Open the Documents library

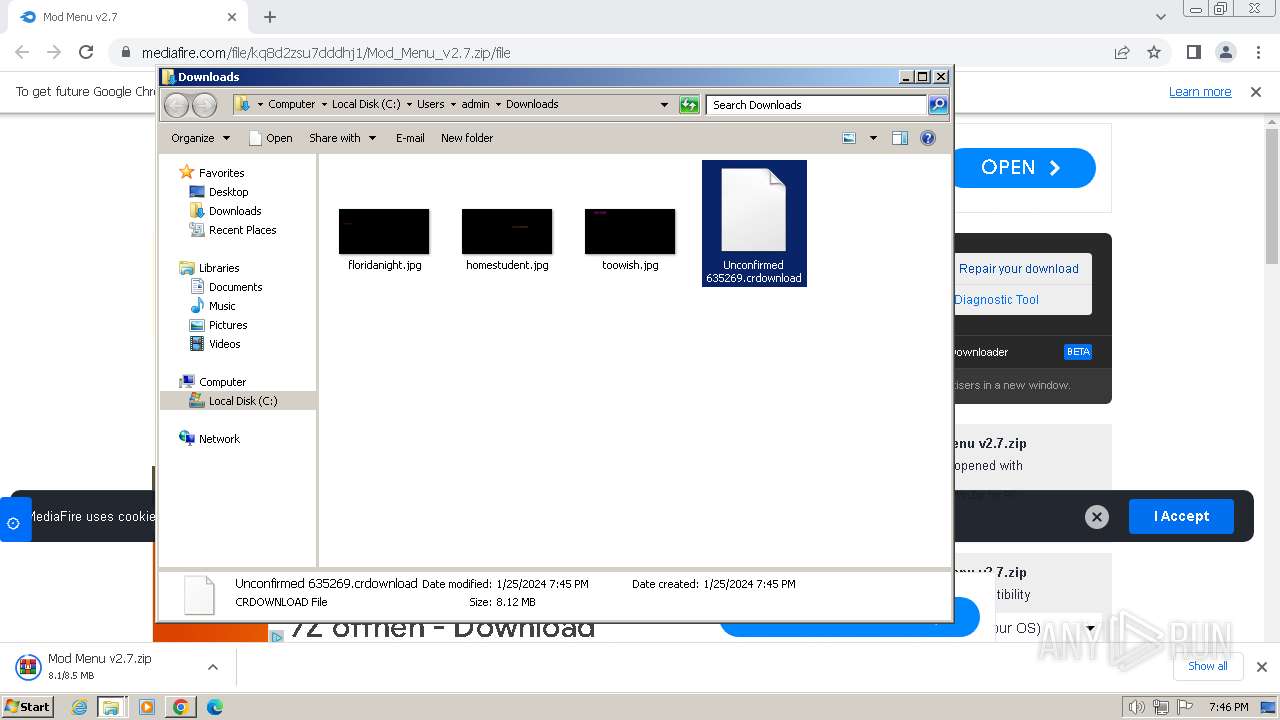pyautogui.click(x=235, y=287)
